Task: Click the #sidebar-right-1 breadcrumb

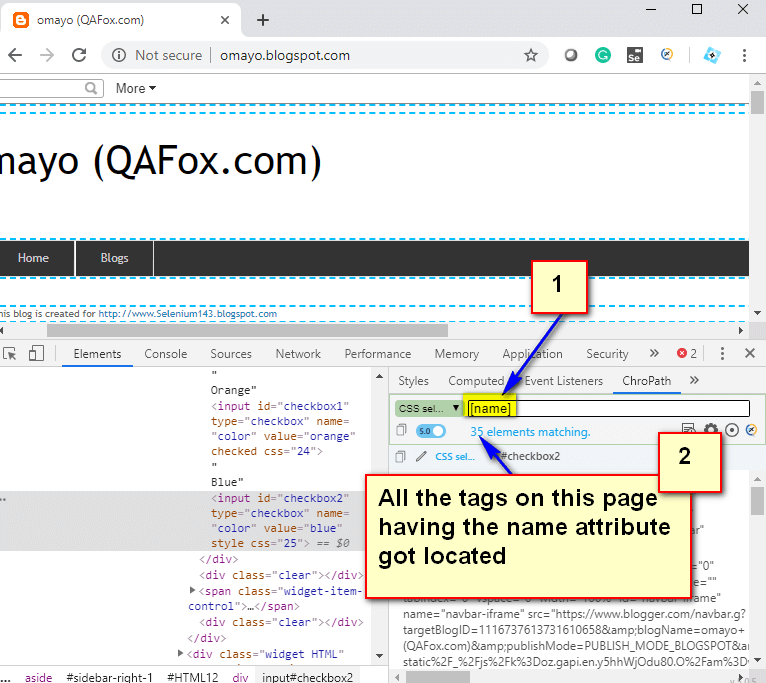Action: [x=109, y=677]
